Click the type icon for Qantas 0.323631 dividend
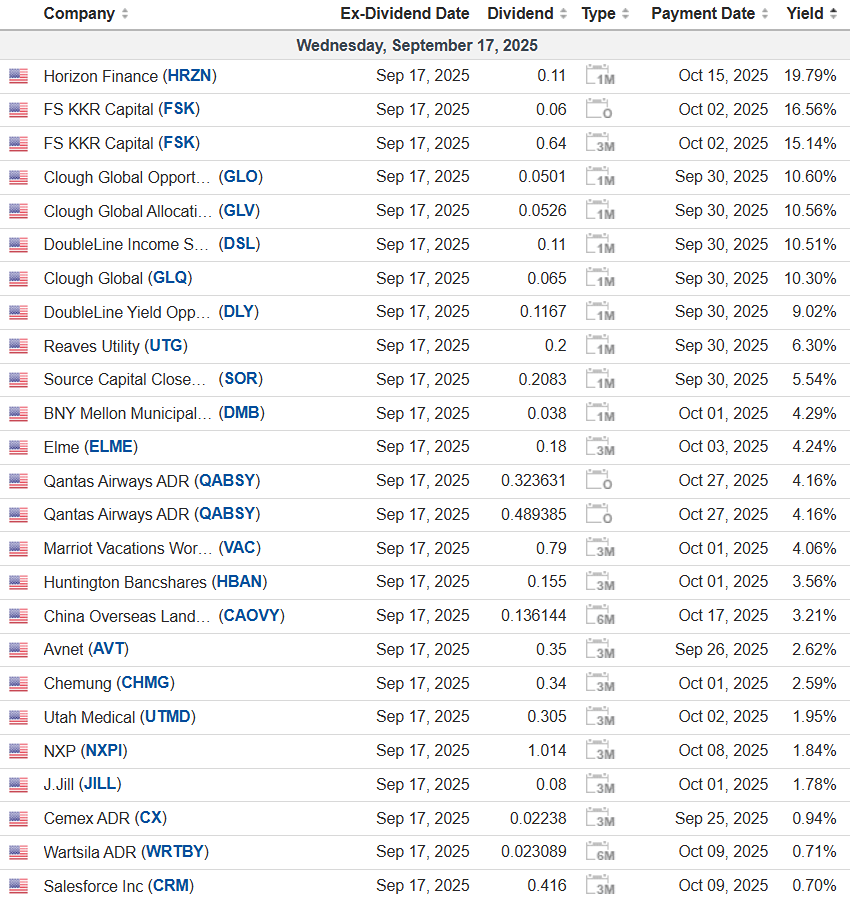850x900 pixels. pos(599,481)
